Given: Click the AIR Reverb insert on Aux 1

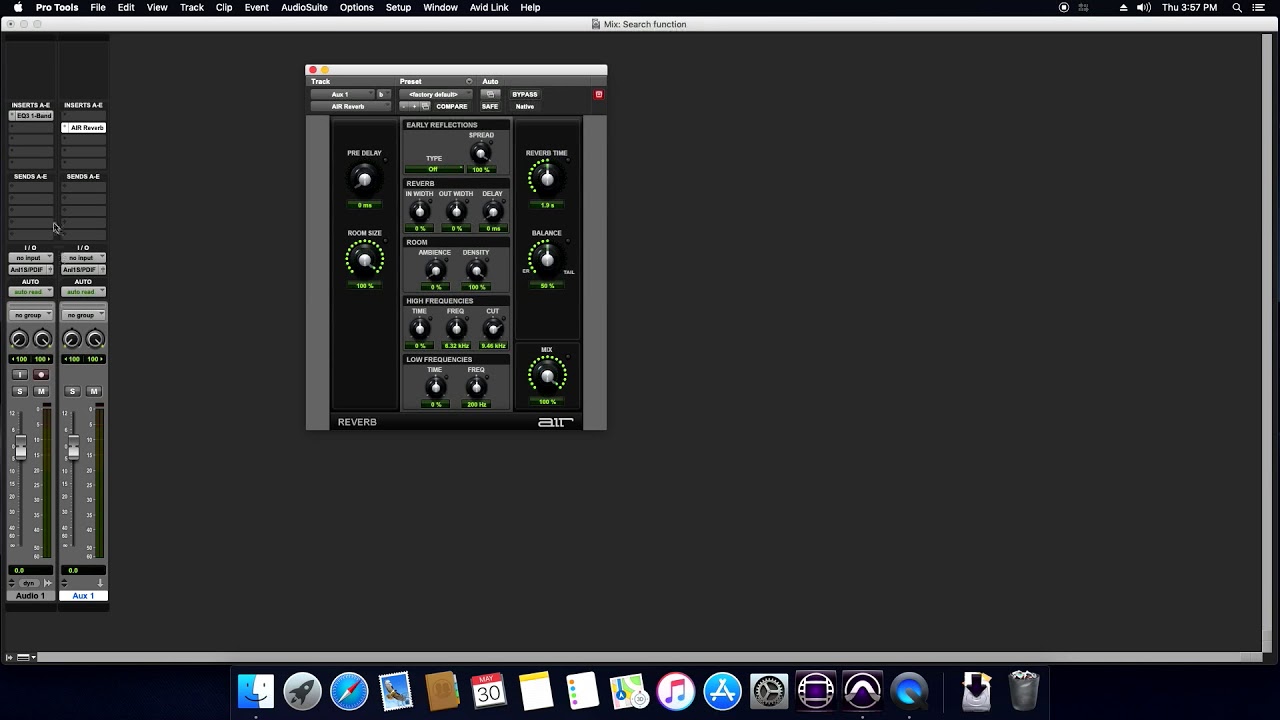Looking at the screenshot, I should point(84,128).
